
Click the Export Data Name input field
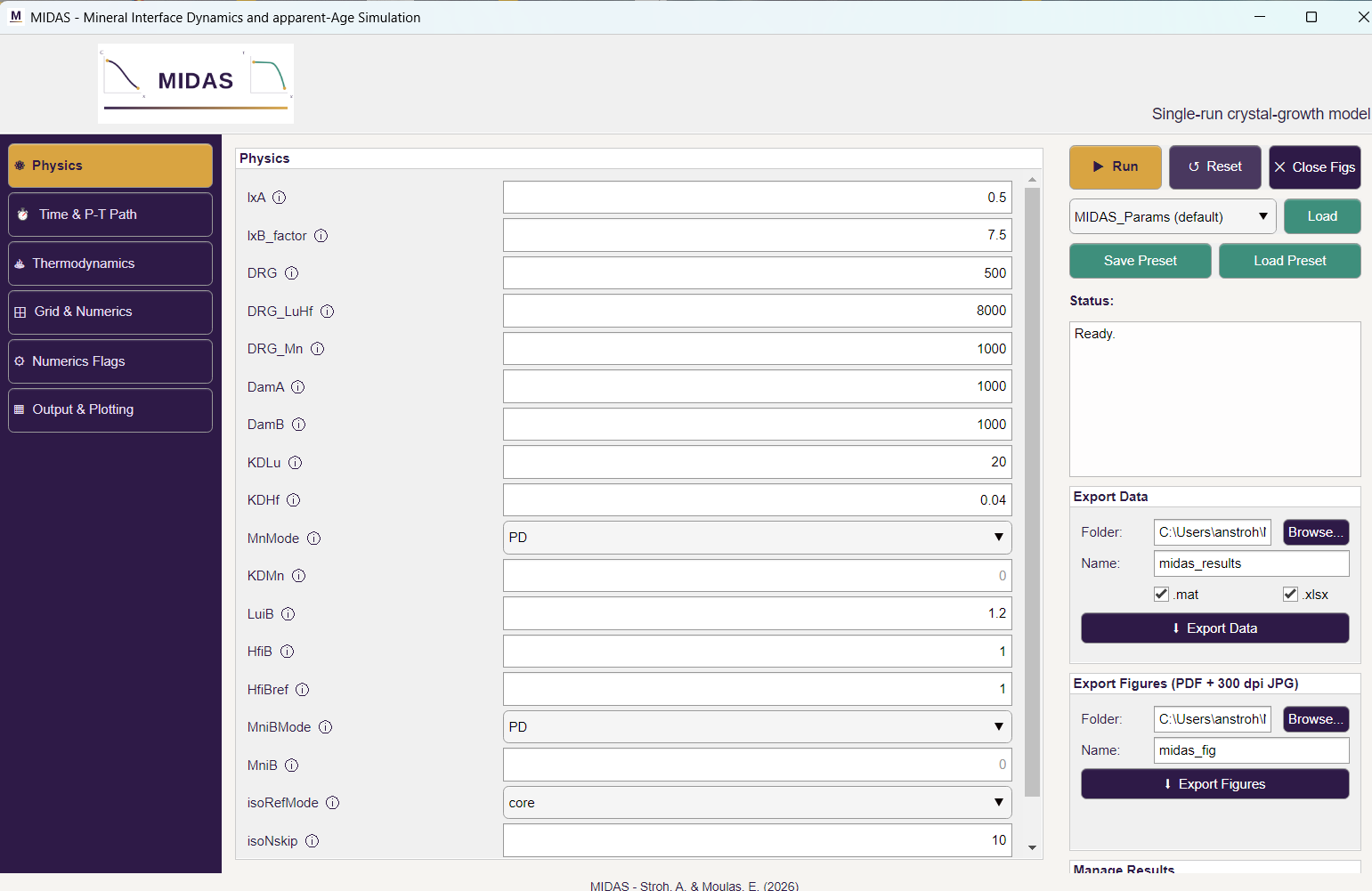(x=1252, y=563)
